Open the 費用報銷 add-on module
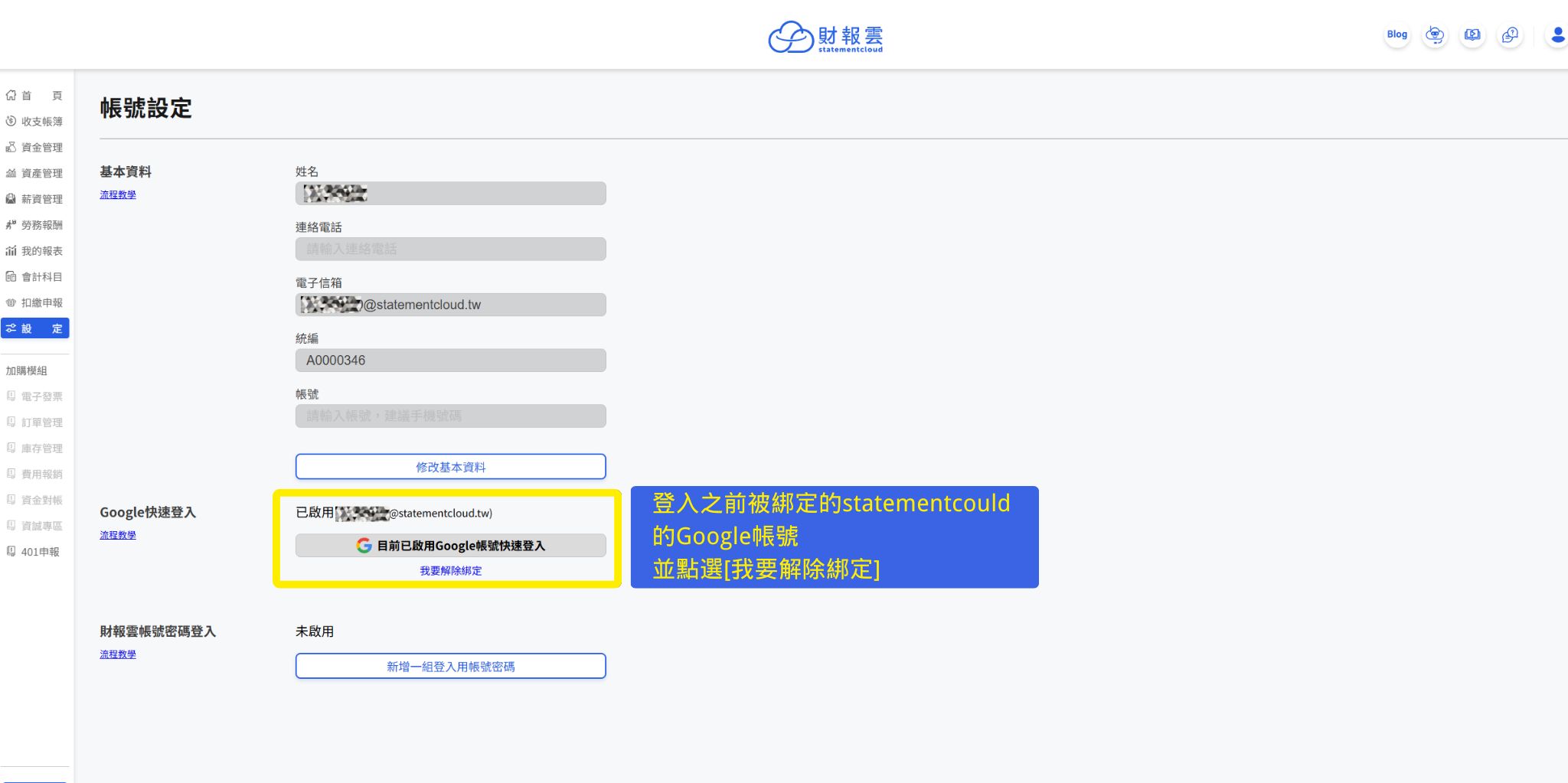 point(34,475)
